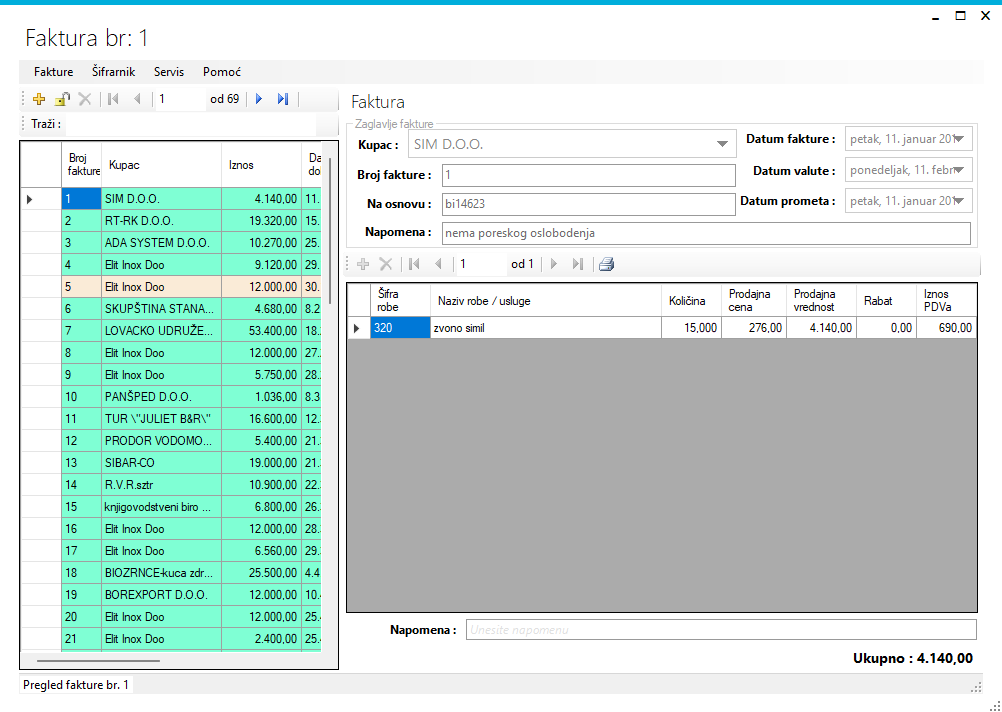1002x712 pixels.
Task: Open the Datum prometa date dropdown
Action: point(960,201)
